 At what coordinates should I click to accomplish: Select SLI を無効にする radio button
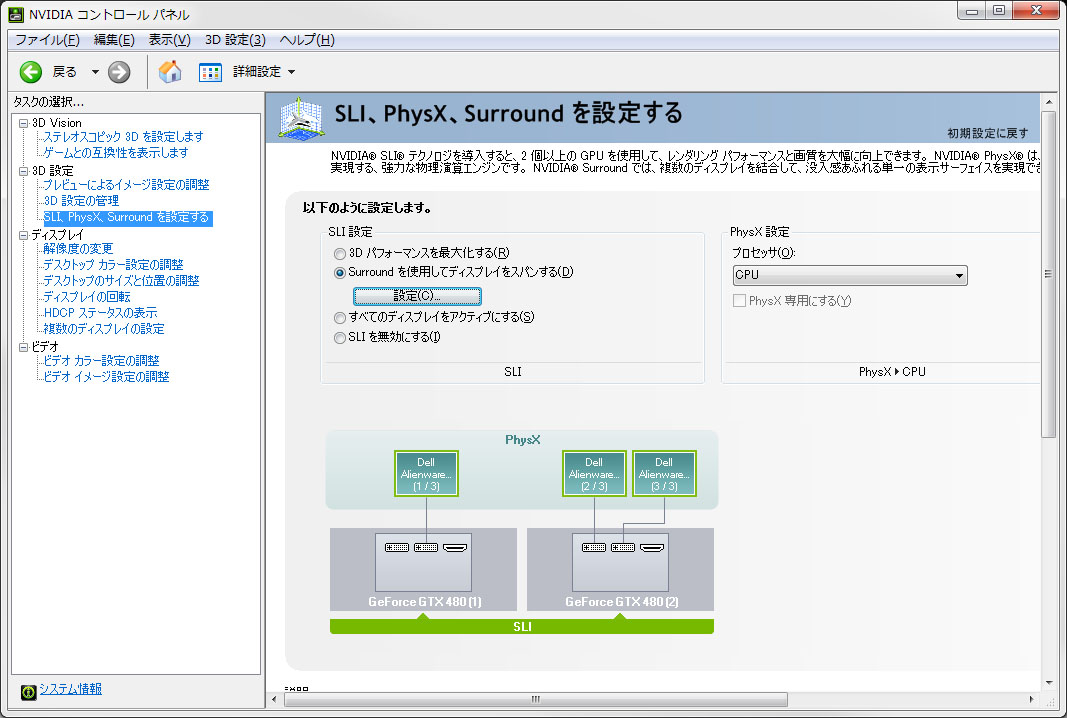tap(340, 338)
